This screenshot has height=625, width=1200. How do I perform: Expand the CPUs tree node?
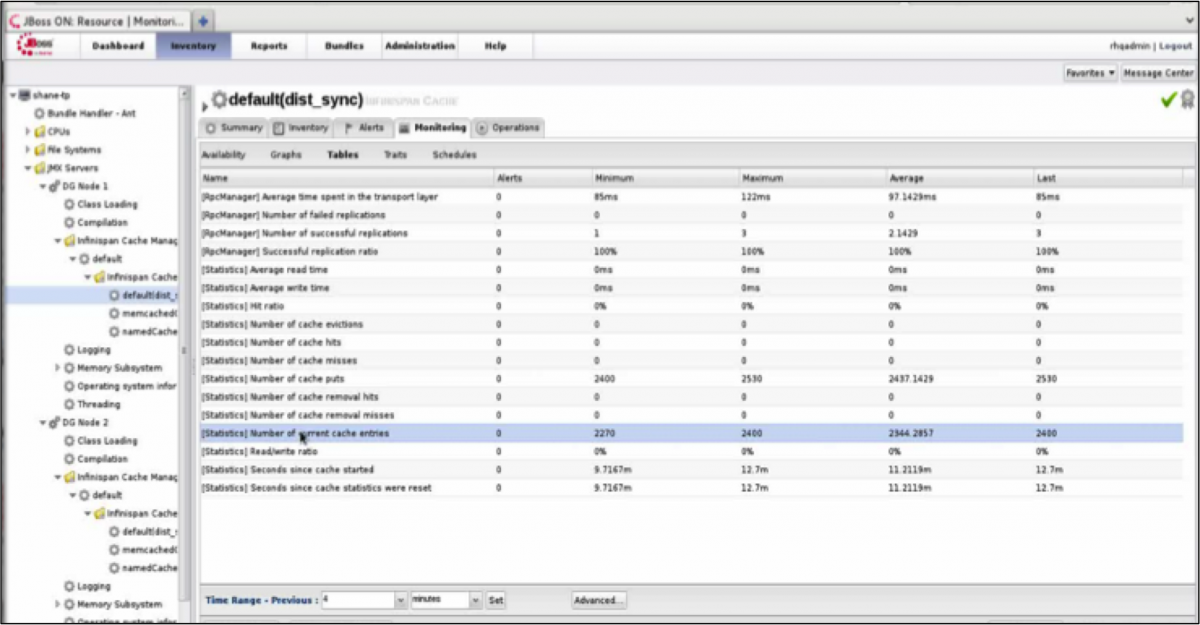[28, 132]
